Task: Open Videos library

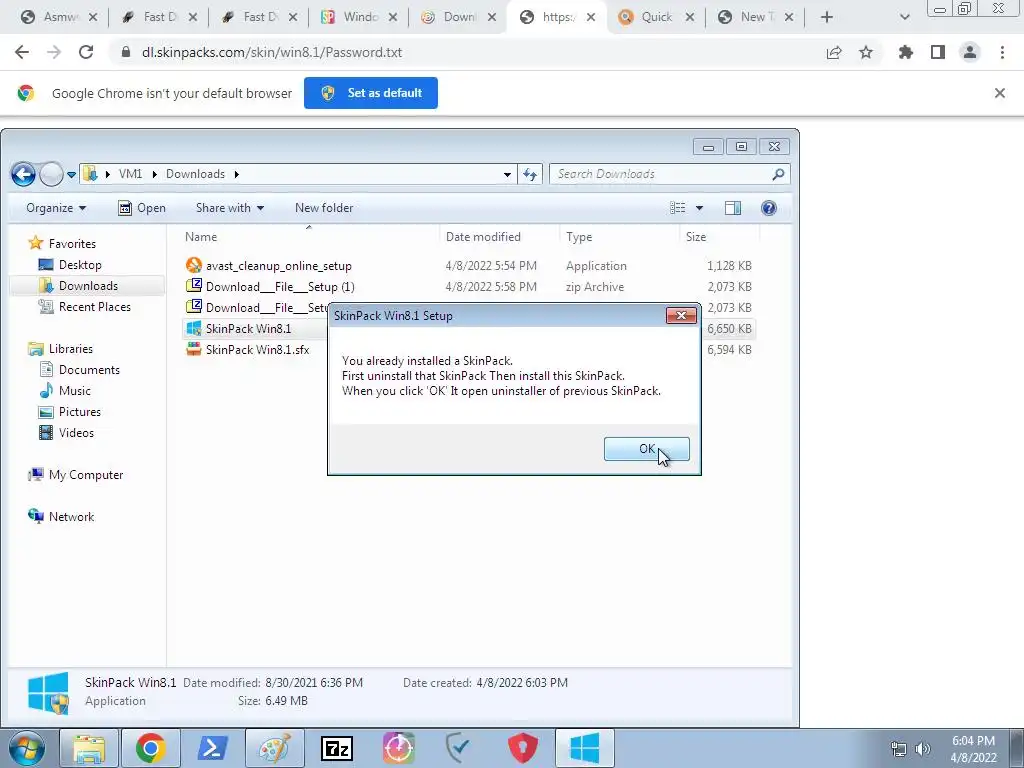Action: [76, 432]
